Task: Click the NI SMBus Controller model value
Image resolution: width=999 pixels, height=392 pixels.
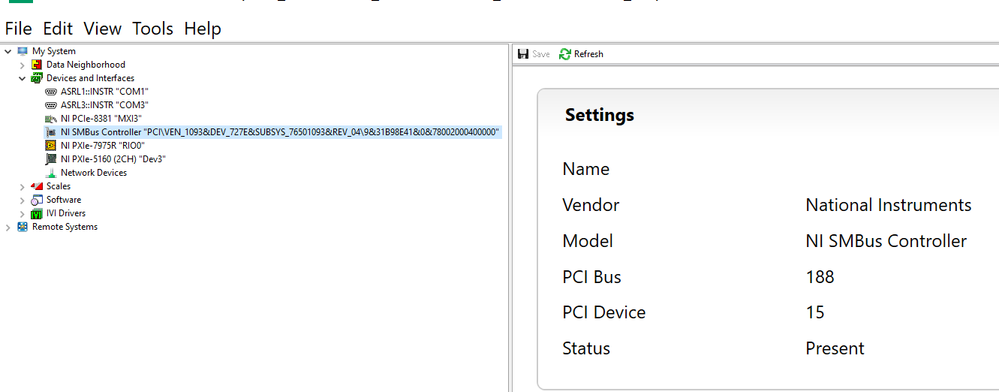Action: coord(886,241)
